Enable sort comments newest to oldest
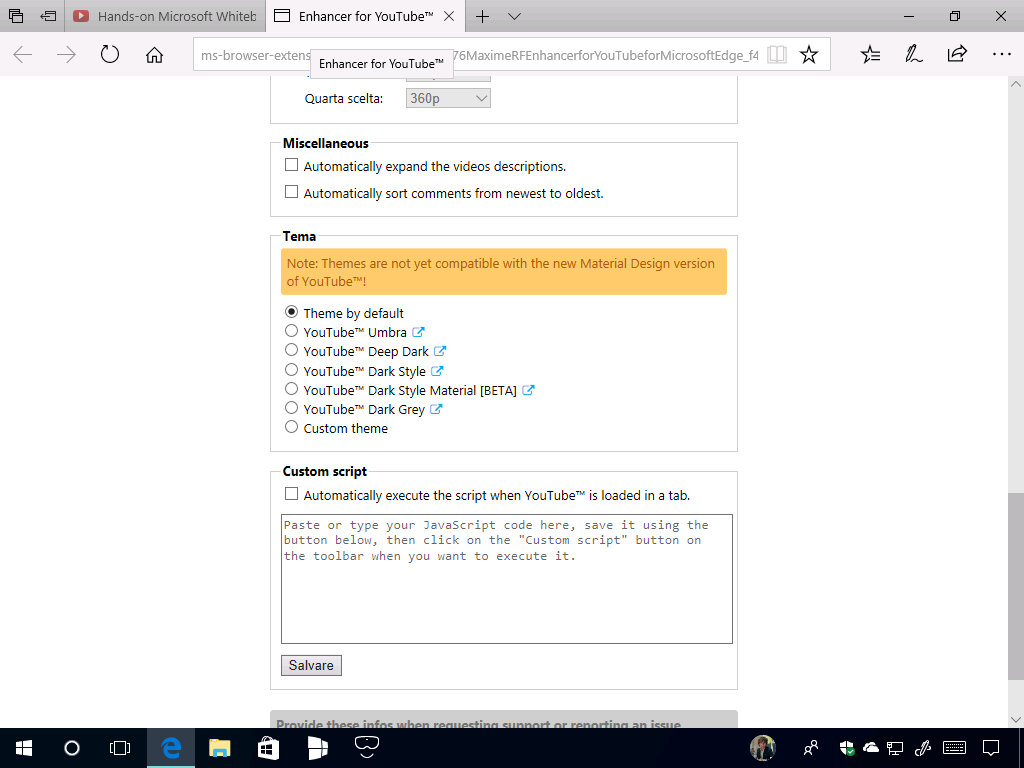1024x768 pixels. pyautogui.click(x=291, y=192)
